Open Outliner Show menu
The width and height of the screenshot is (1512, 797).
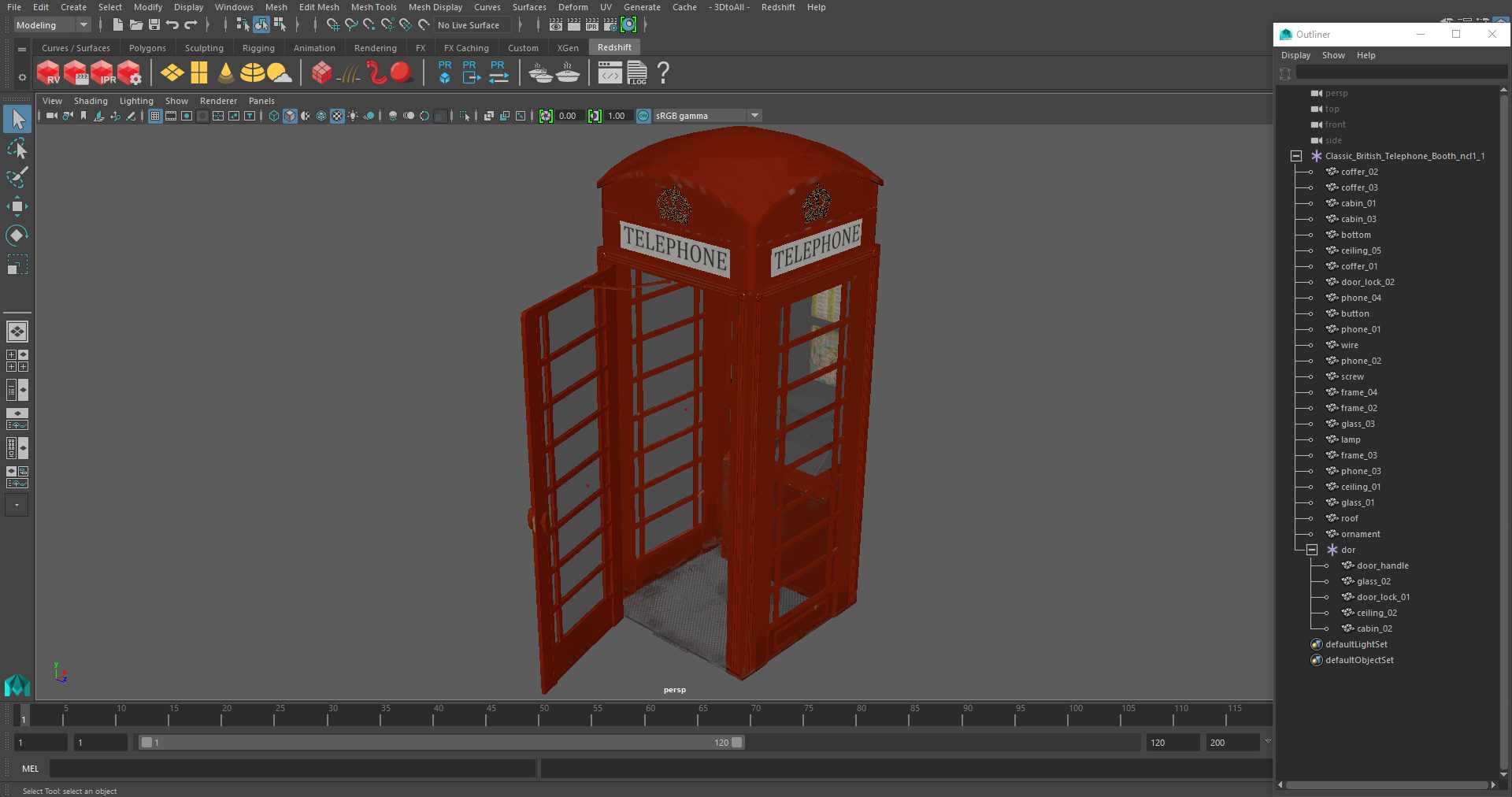(1333, 55)
